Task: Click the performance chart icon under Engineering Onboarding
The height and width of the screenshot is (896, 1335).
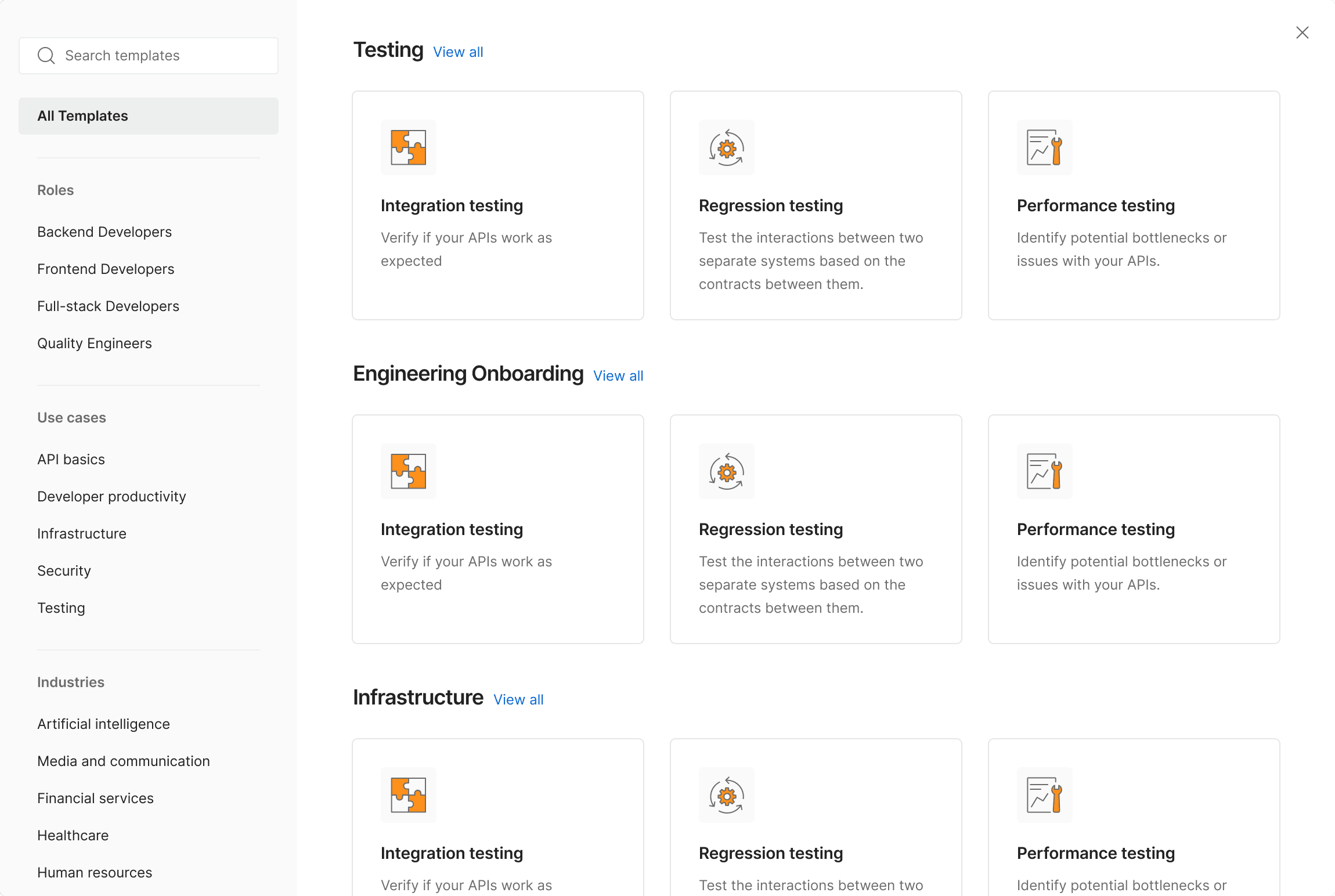Action: [1044, 471]
